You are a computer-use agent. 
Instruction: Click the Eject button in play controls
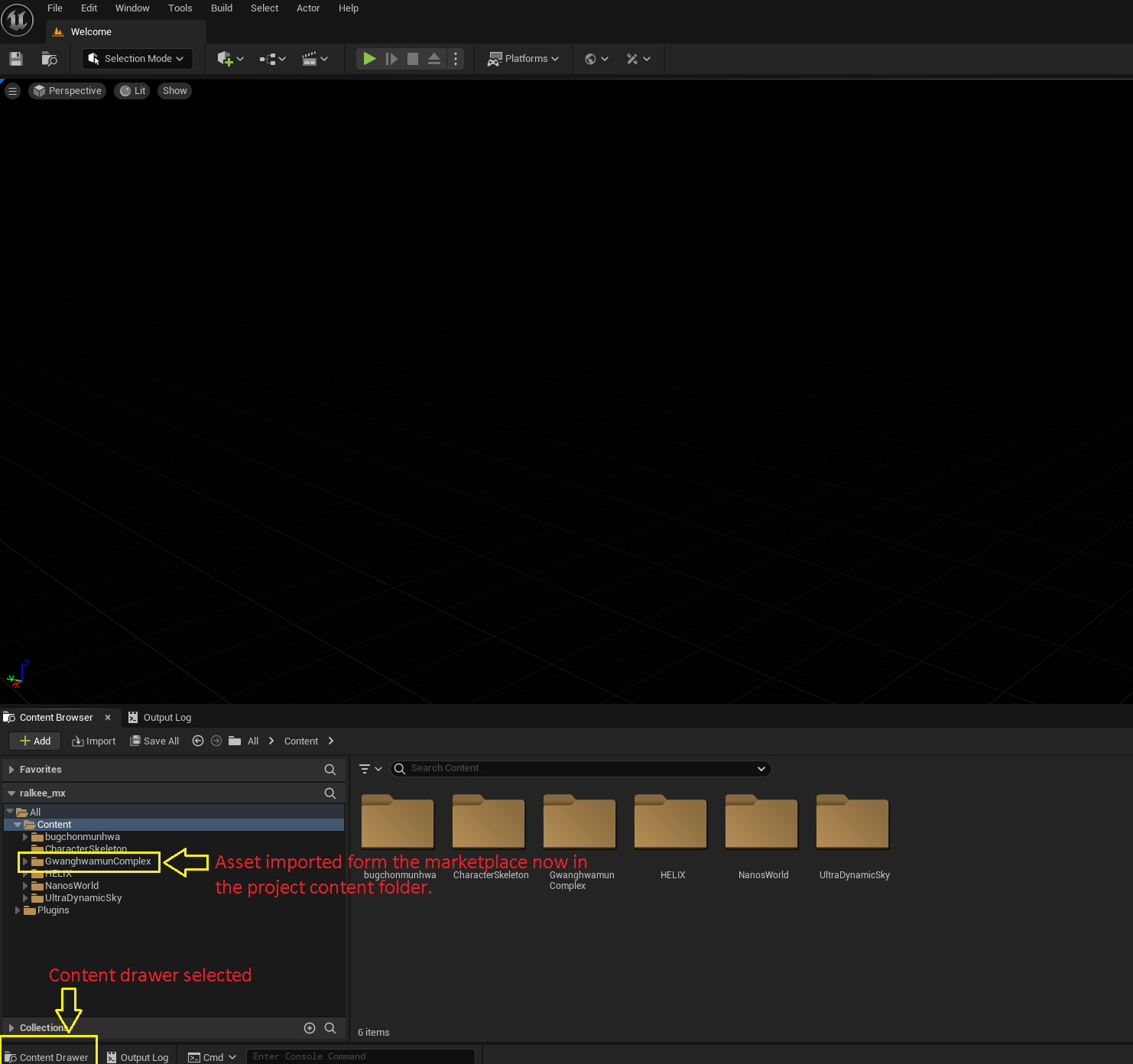433,59
